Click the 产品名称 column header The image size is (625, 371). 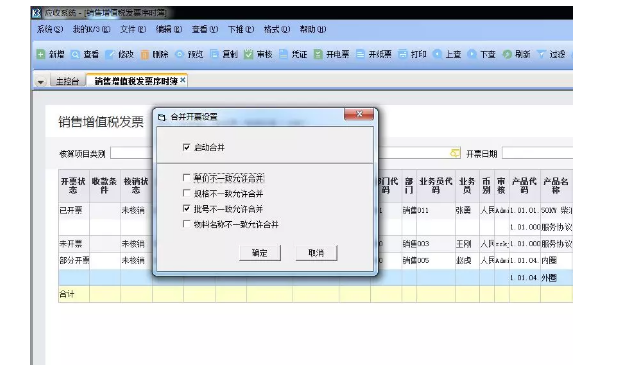click(556, 186)
